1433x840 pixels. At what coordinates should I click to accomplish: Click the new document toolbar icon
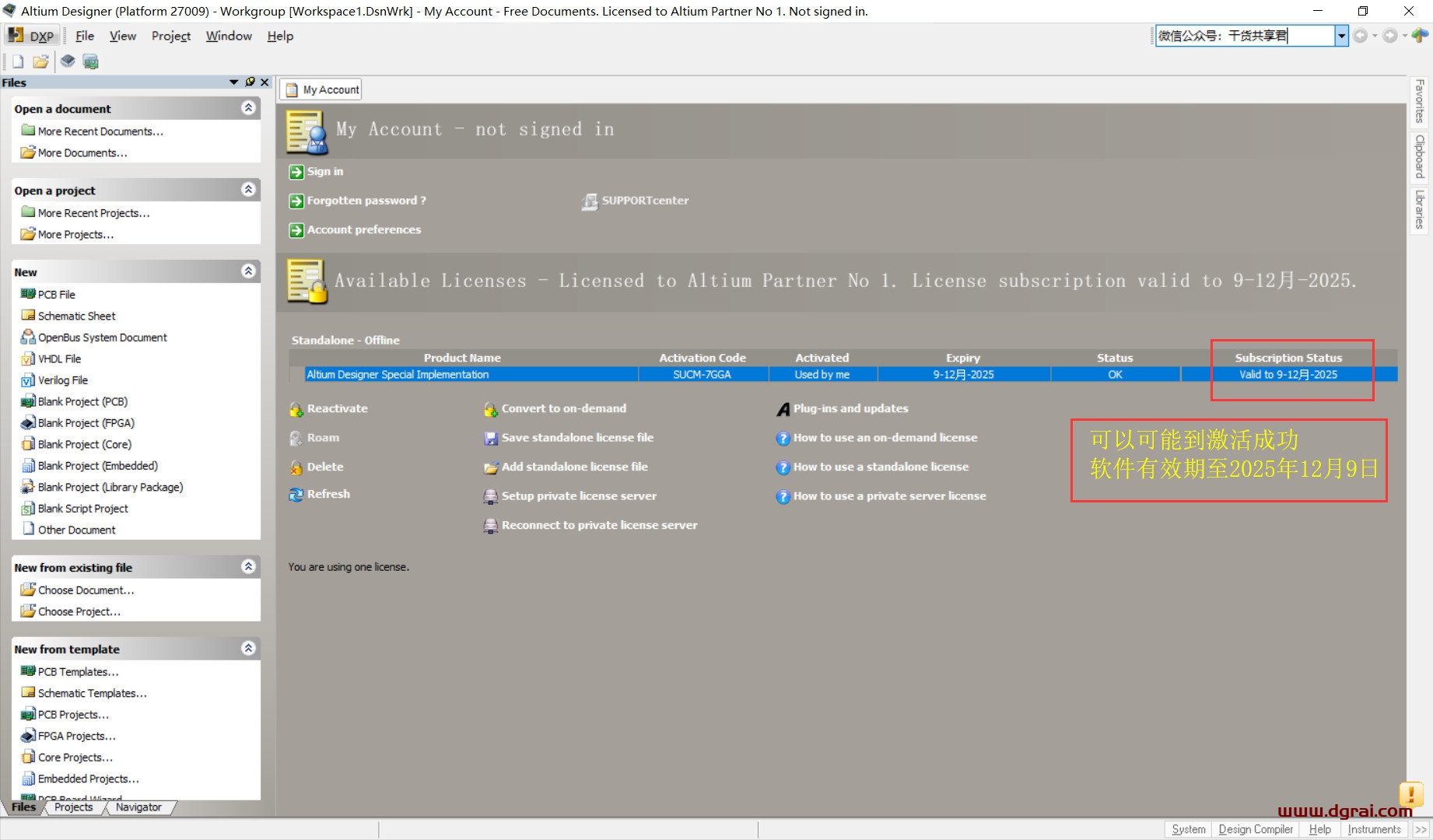[18, 61]
